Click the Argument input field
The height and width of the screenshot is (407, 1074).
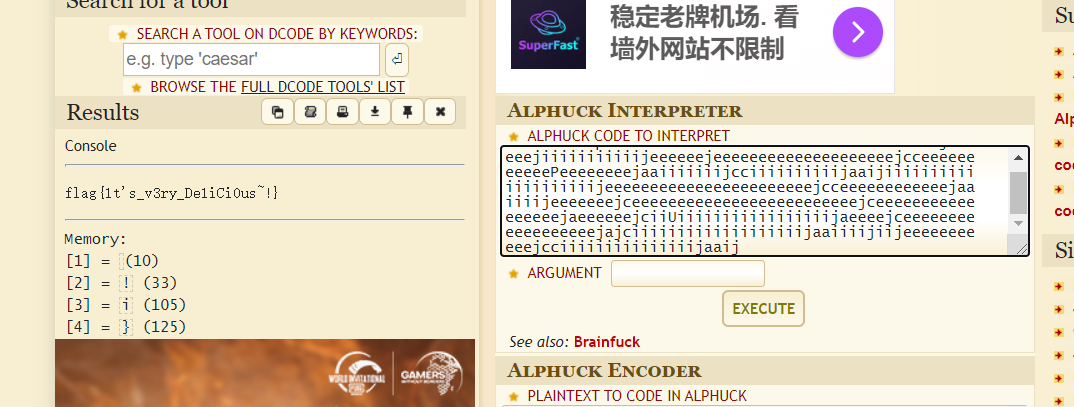click(x=688, y=273)
